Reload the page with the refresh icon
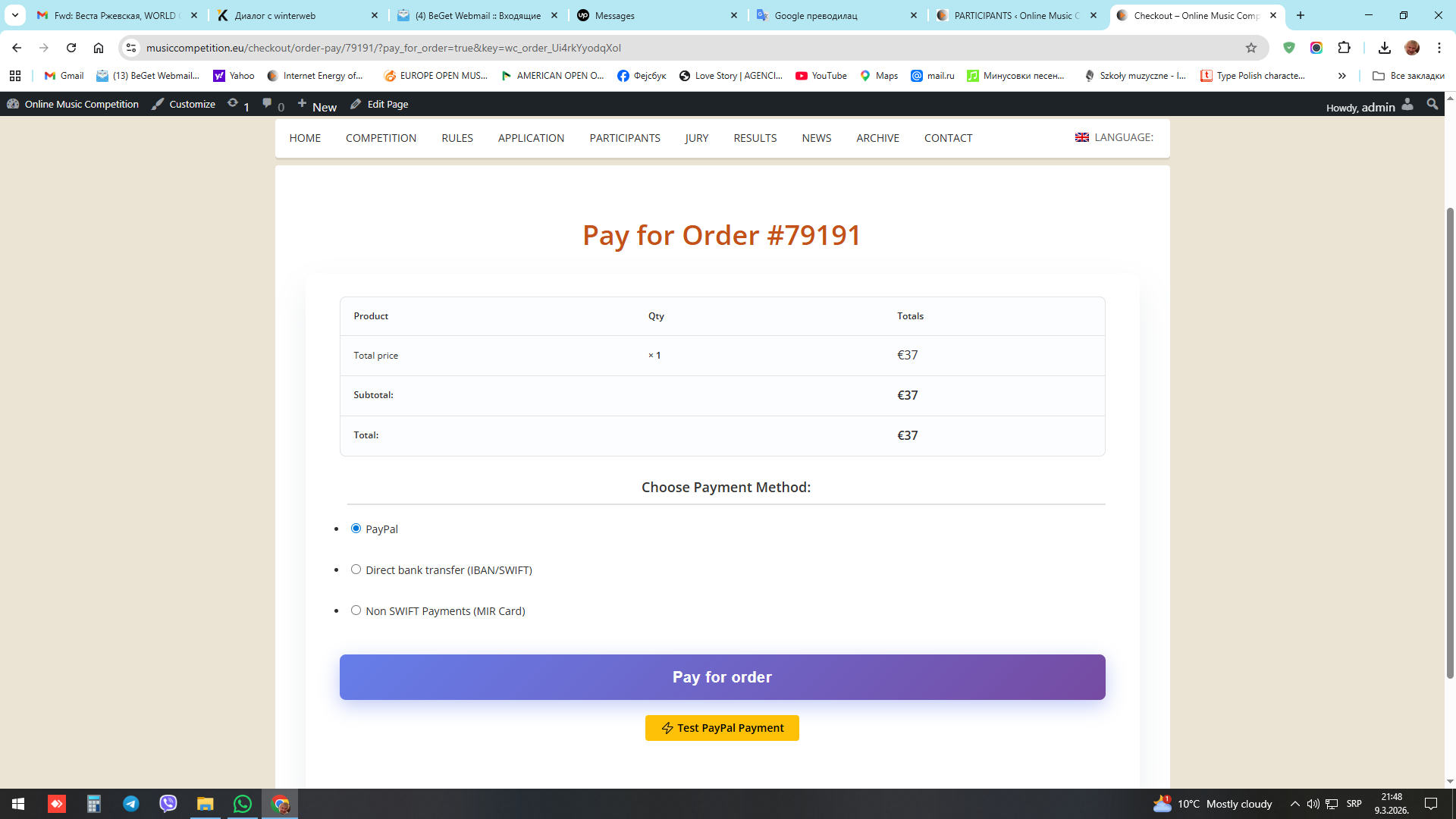This screenshot has width=1456, height=819. (71, 48)
